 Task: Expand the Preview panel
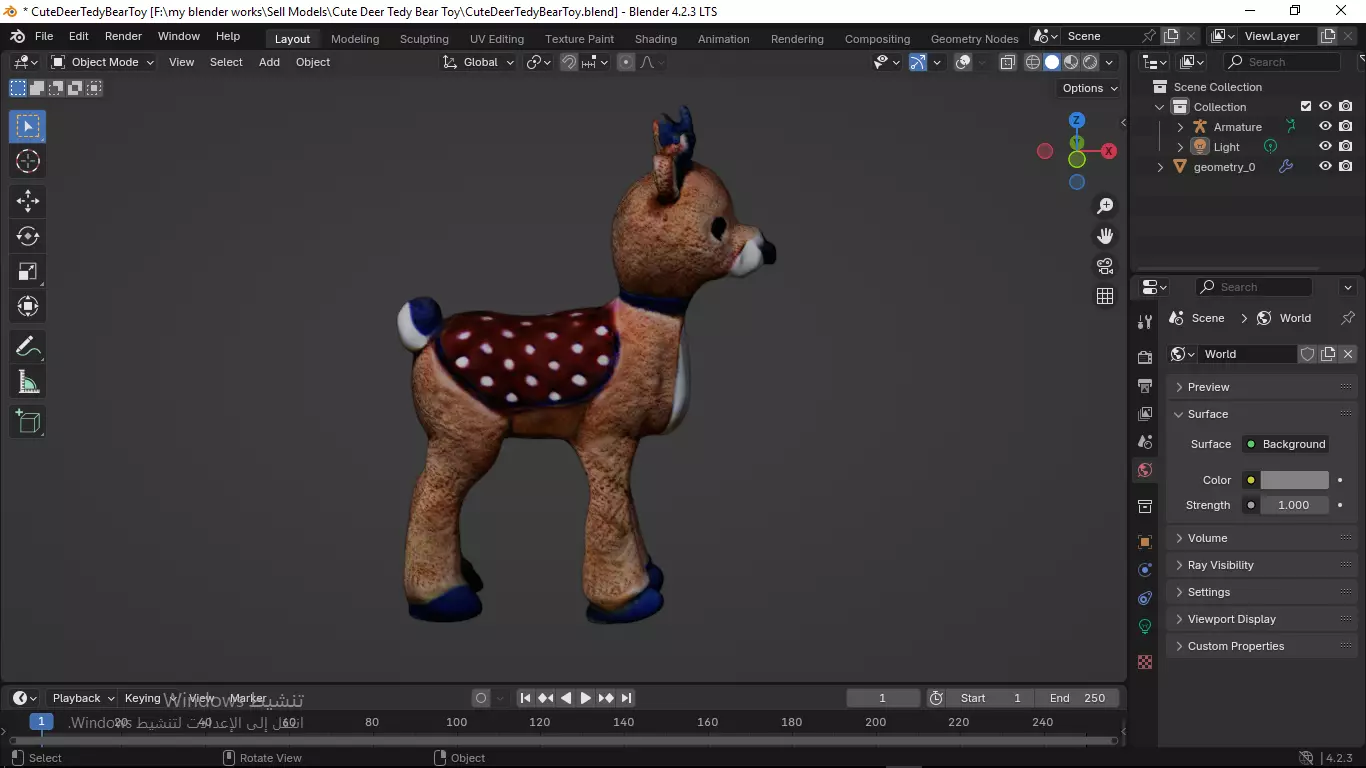pos(1262,387)
